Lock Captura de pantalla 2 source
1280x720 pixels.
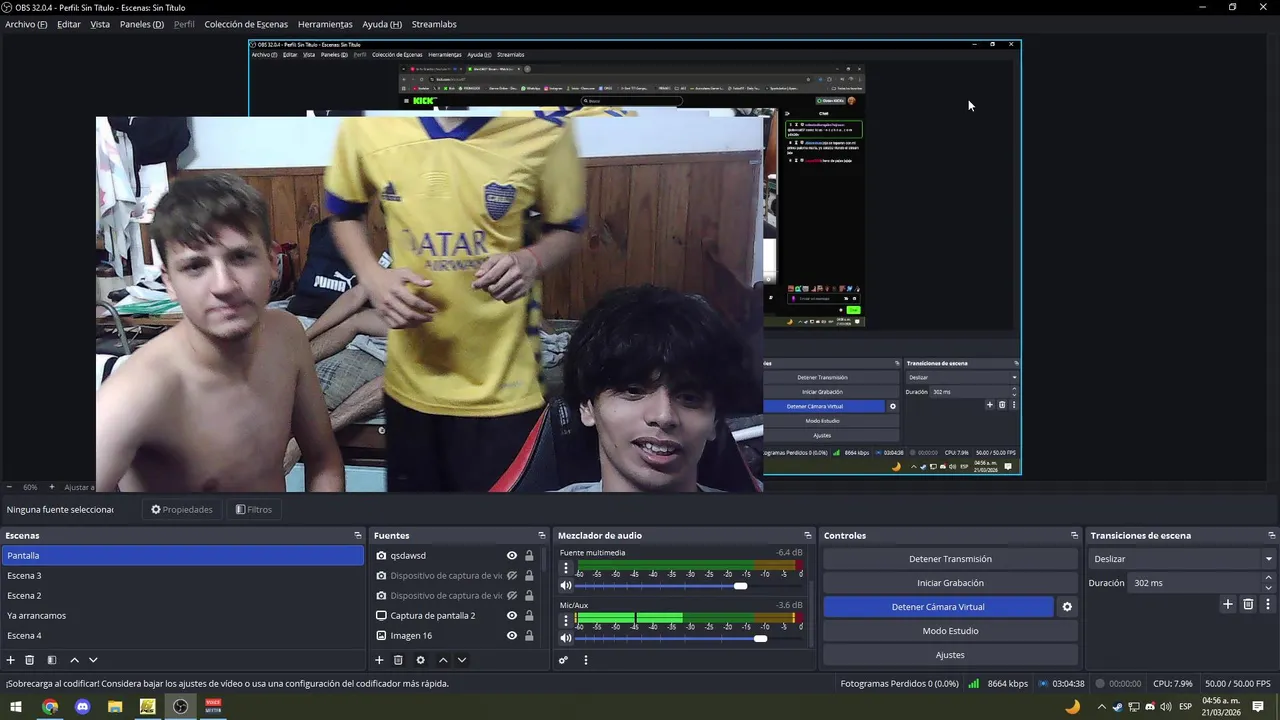point(529,616)
